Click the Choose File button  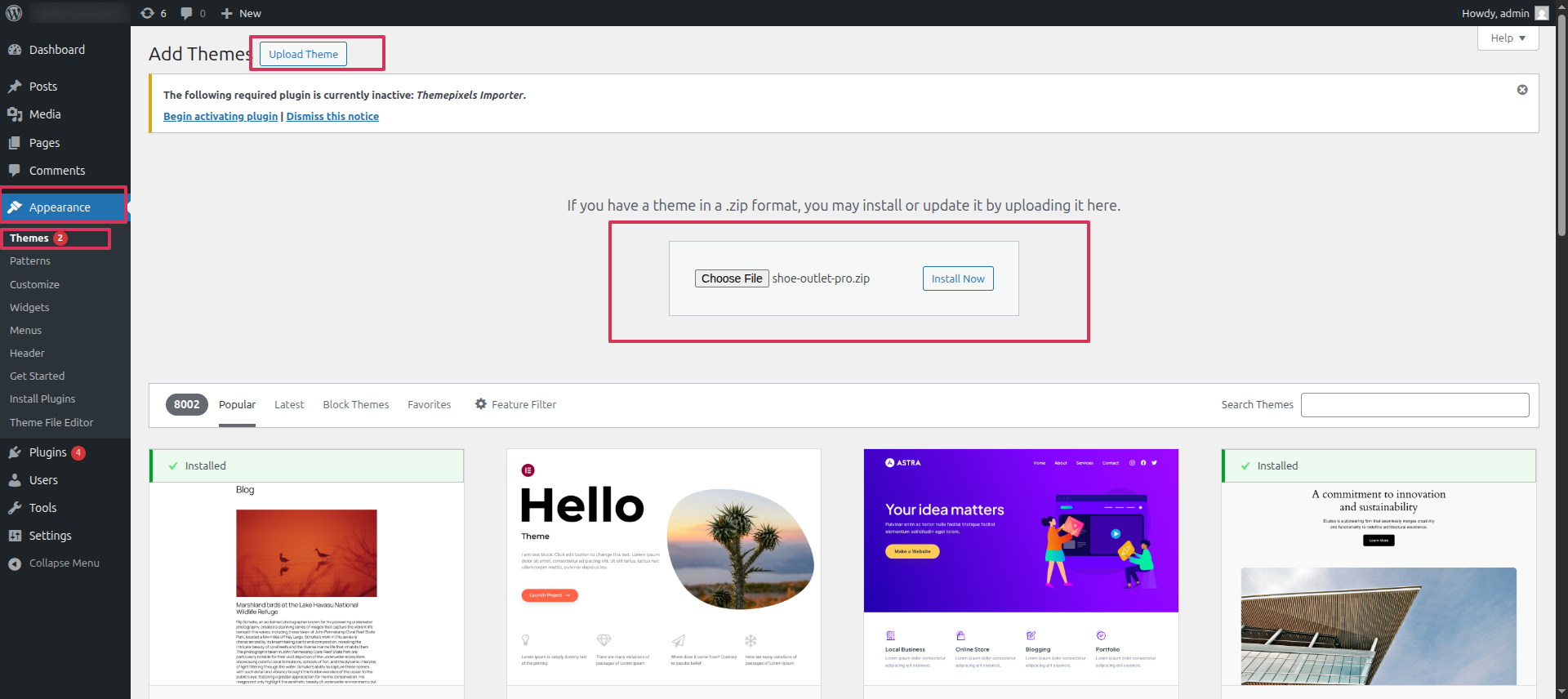(731, 278)
